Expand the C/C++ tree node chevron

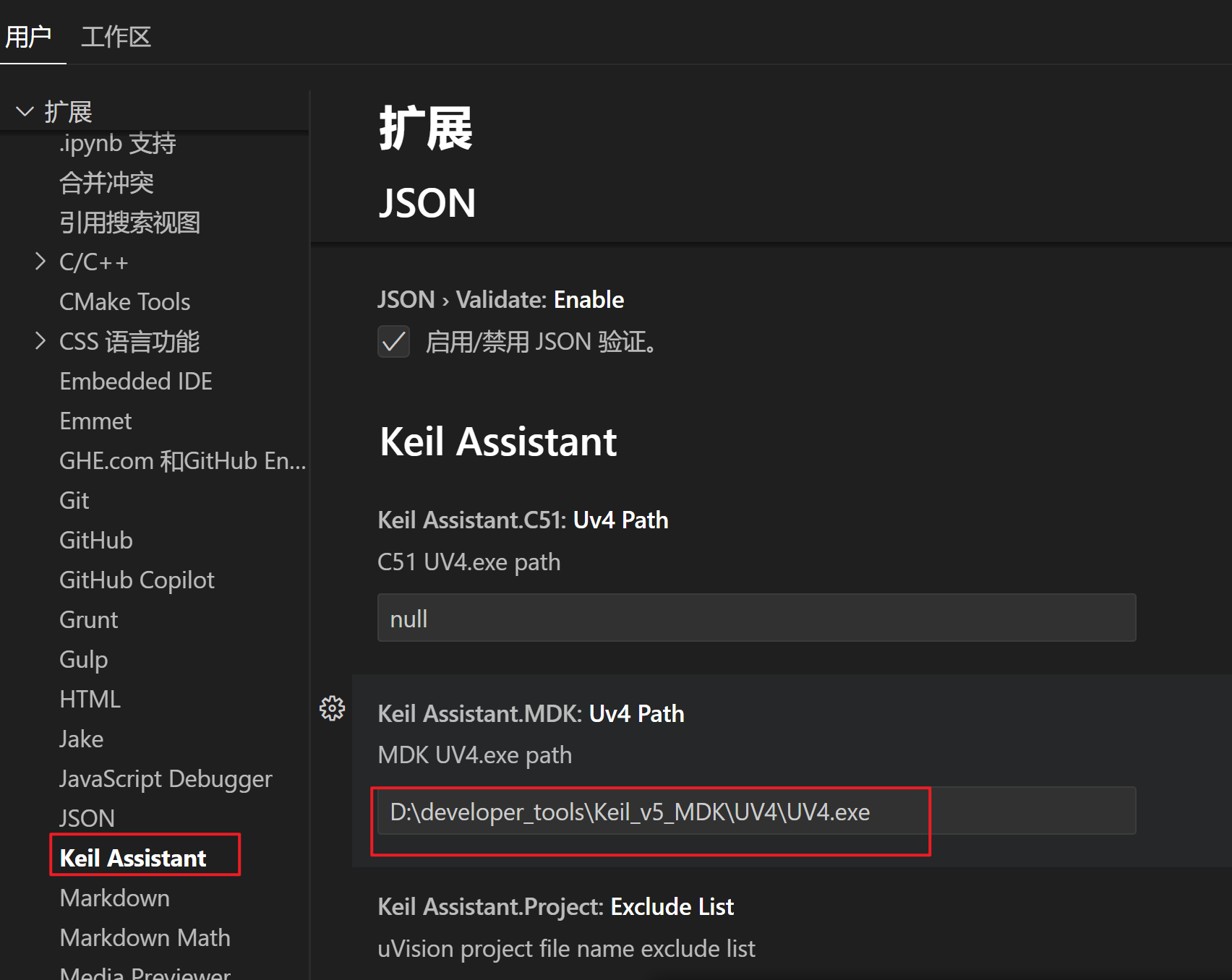[40, 262]
